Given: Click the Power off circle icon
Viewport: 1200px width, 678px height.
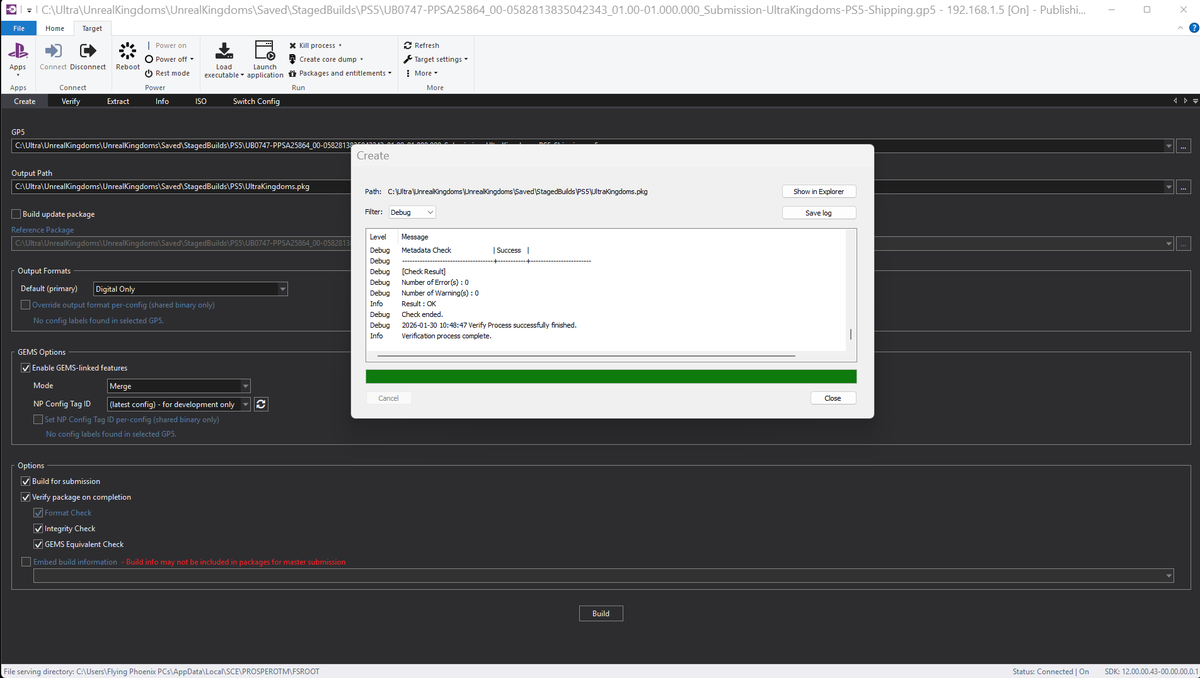Looking at the screenshot, I should (x=149, y=59).
